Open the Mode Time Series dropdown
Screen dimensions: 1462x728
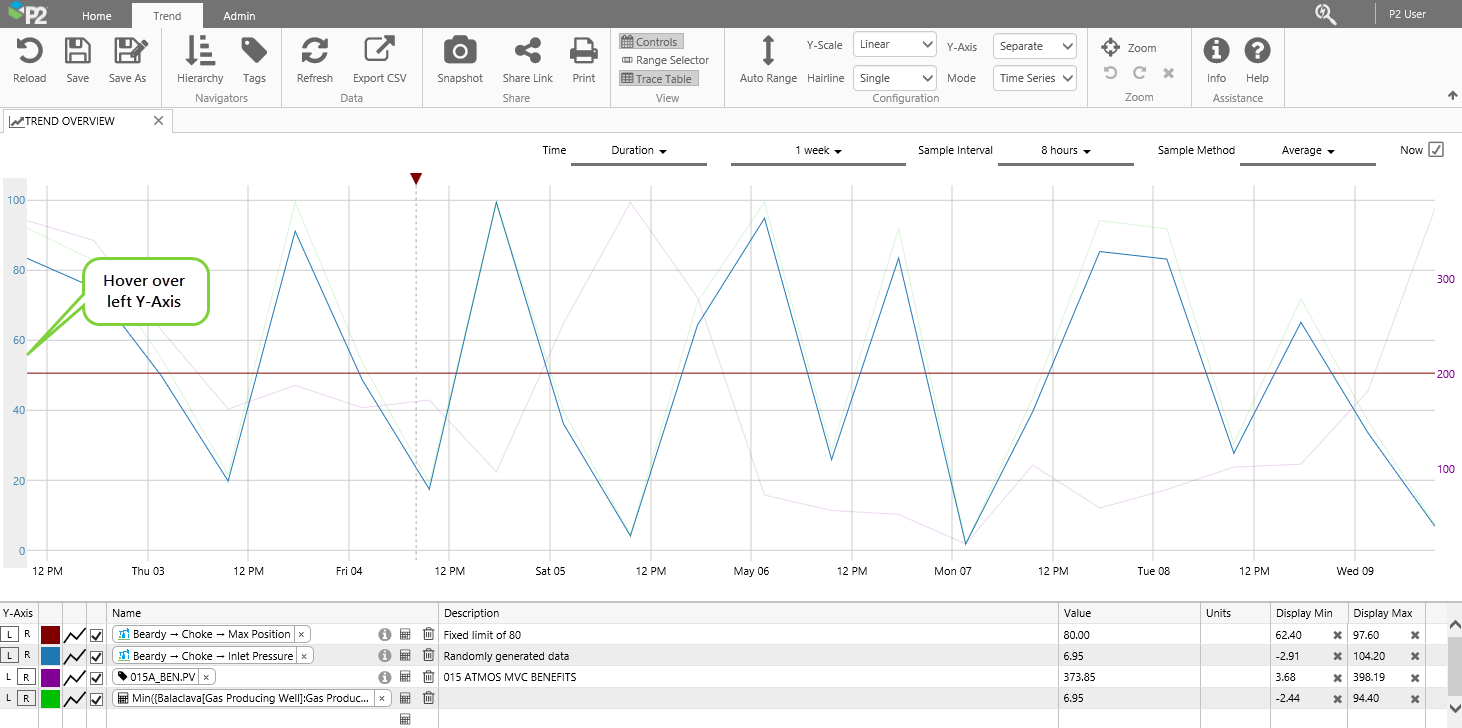tap(1035, 78)
